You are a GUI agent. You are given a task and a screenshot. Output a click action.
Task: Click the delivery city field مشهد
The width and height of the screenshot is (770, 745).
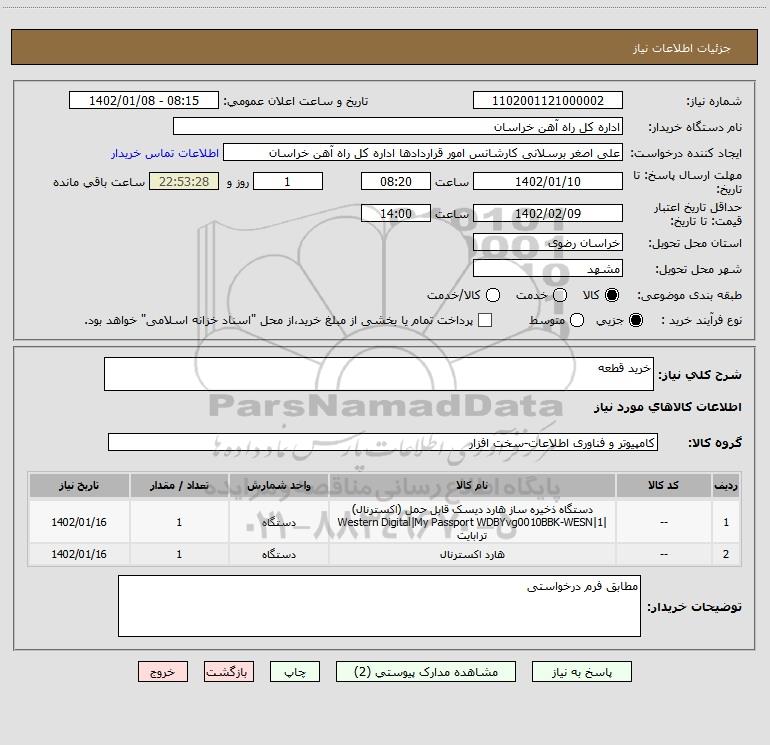pos(548,268)
